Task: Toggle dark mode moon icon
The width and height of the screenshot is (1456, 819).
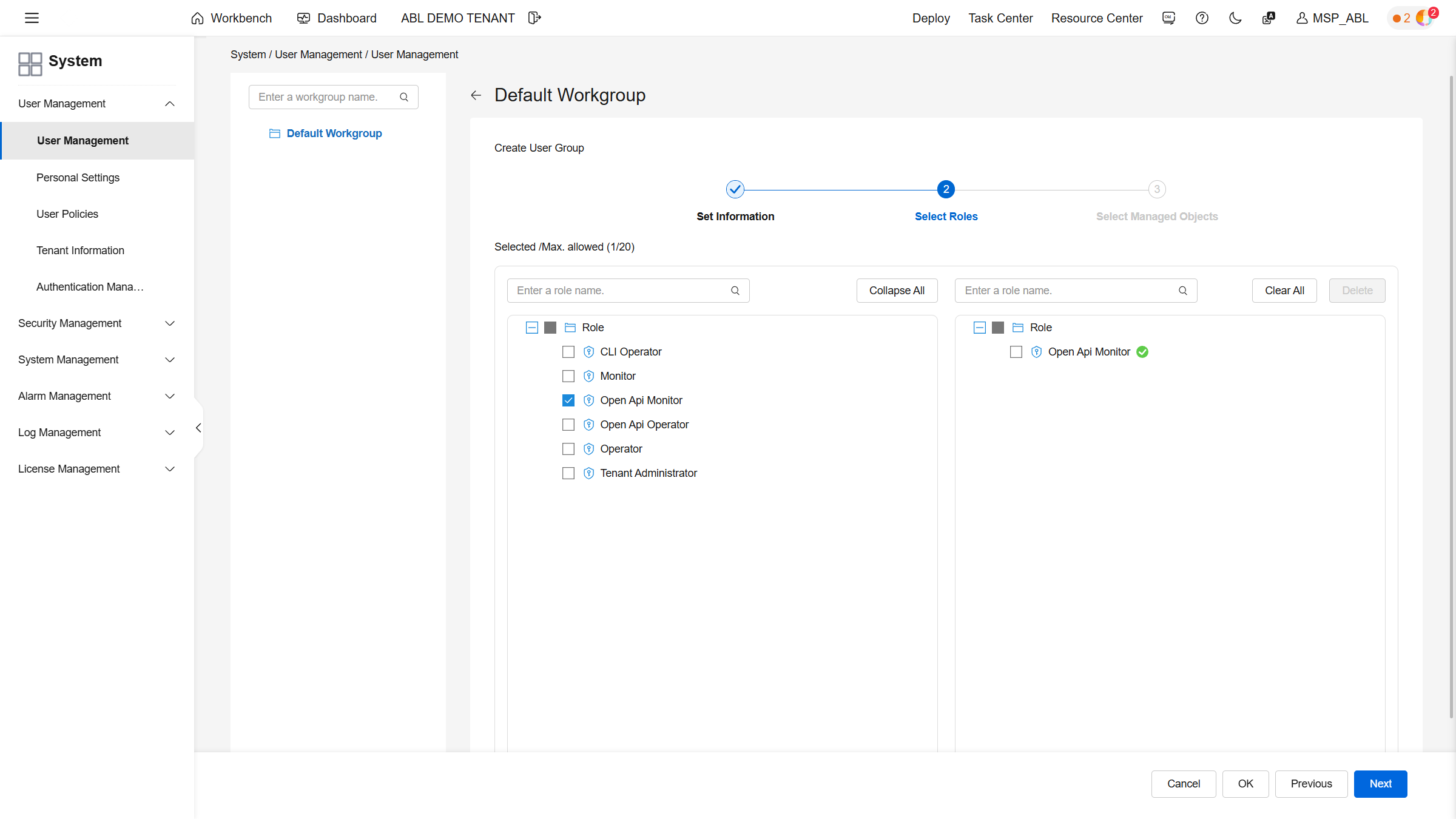Action: [x=1235, y=18]
